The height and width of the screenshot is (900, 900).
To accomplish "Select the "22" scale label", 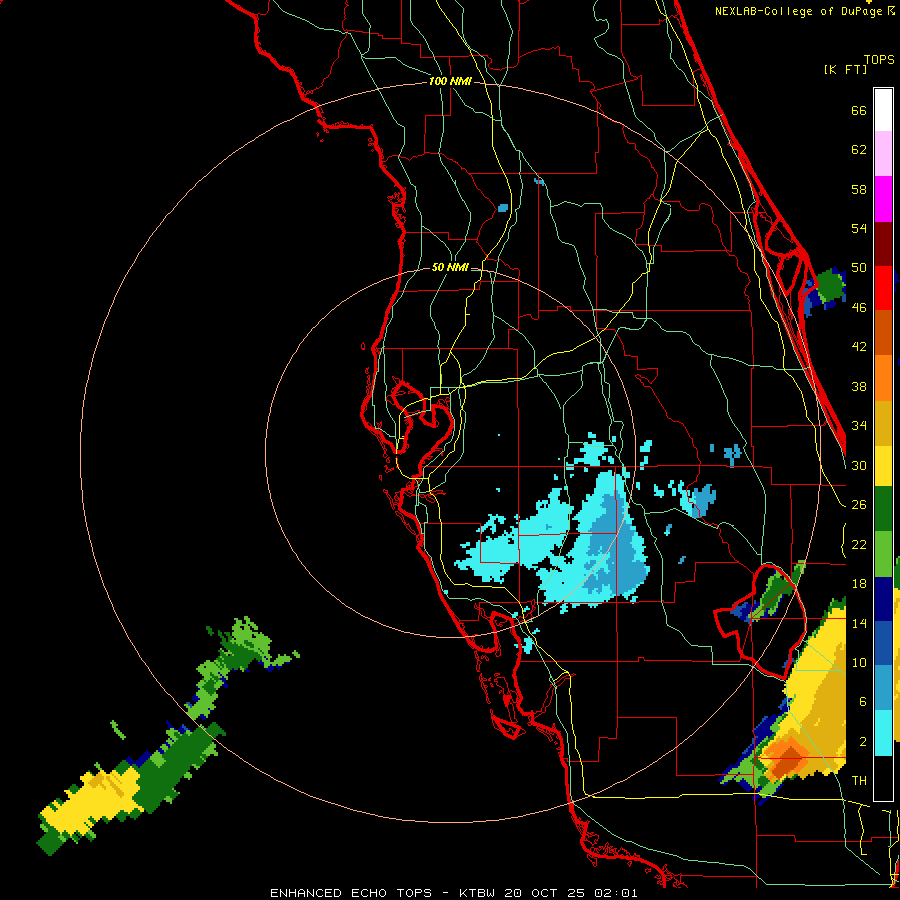I will (859, 544).
